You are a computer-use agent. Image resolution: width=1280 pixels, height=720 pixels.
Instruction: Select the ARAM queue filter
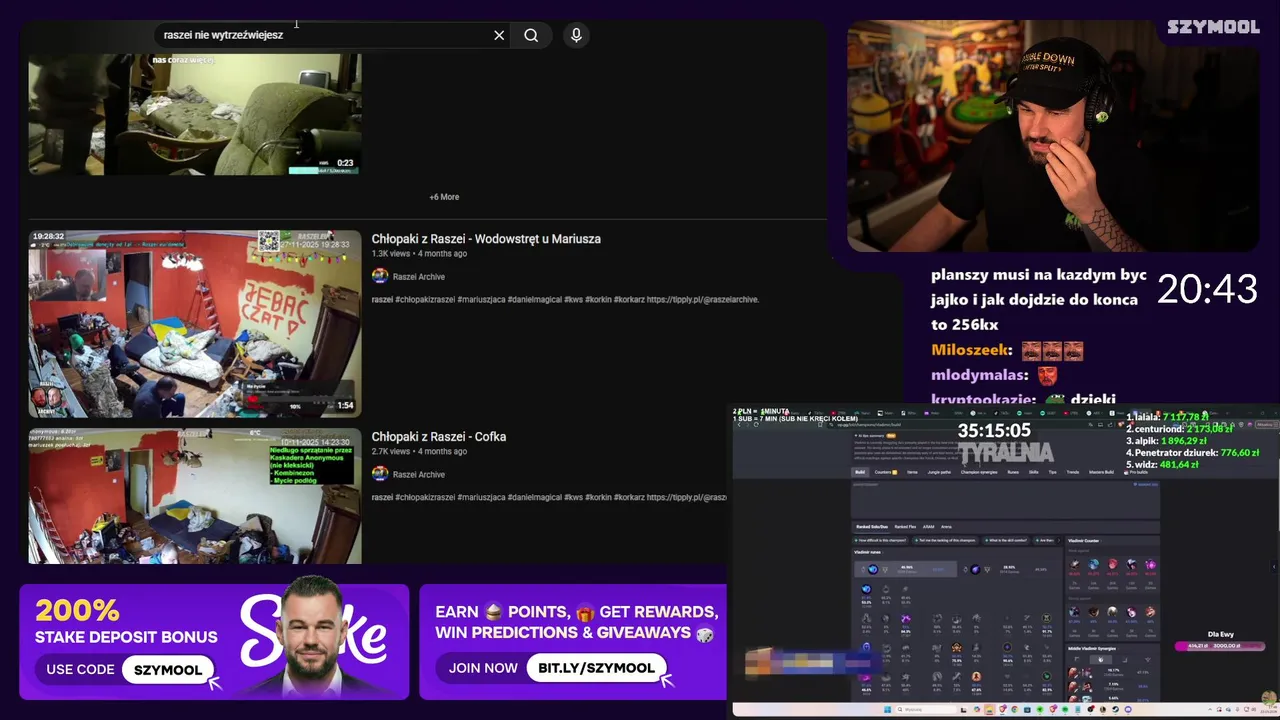(928, 527)
